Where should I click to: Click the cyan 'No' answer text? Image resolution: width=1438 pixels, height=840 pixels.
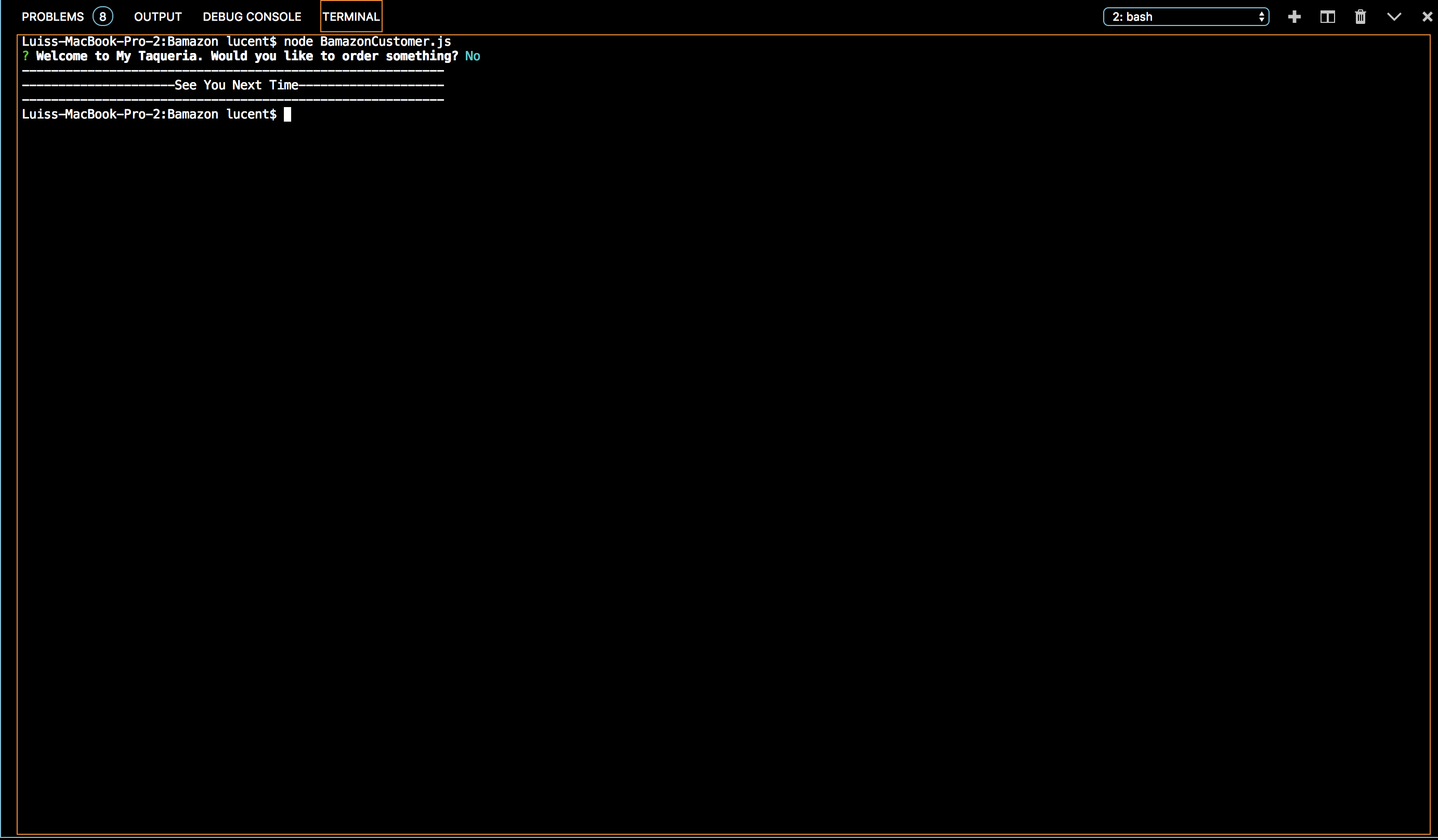click(473, 56)
